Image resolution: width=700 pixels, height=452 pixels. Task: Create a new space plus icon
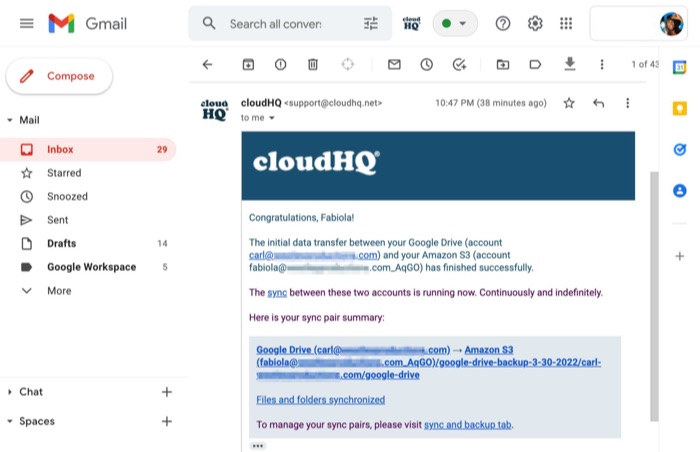tap(167, 421)
